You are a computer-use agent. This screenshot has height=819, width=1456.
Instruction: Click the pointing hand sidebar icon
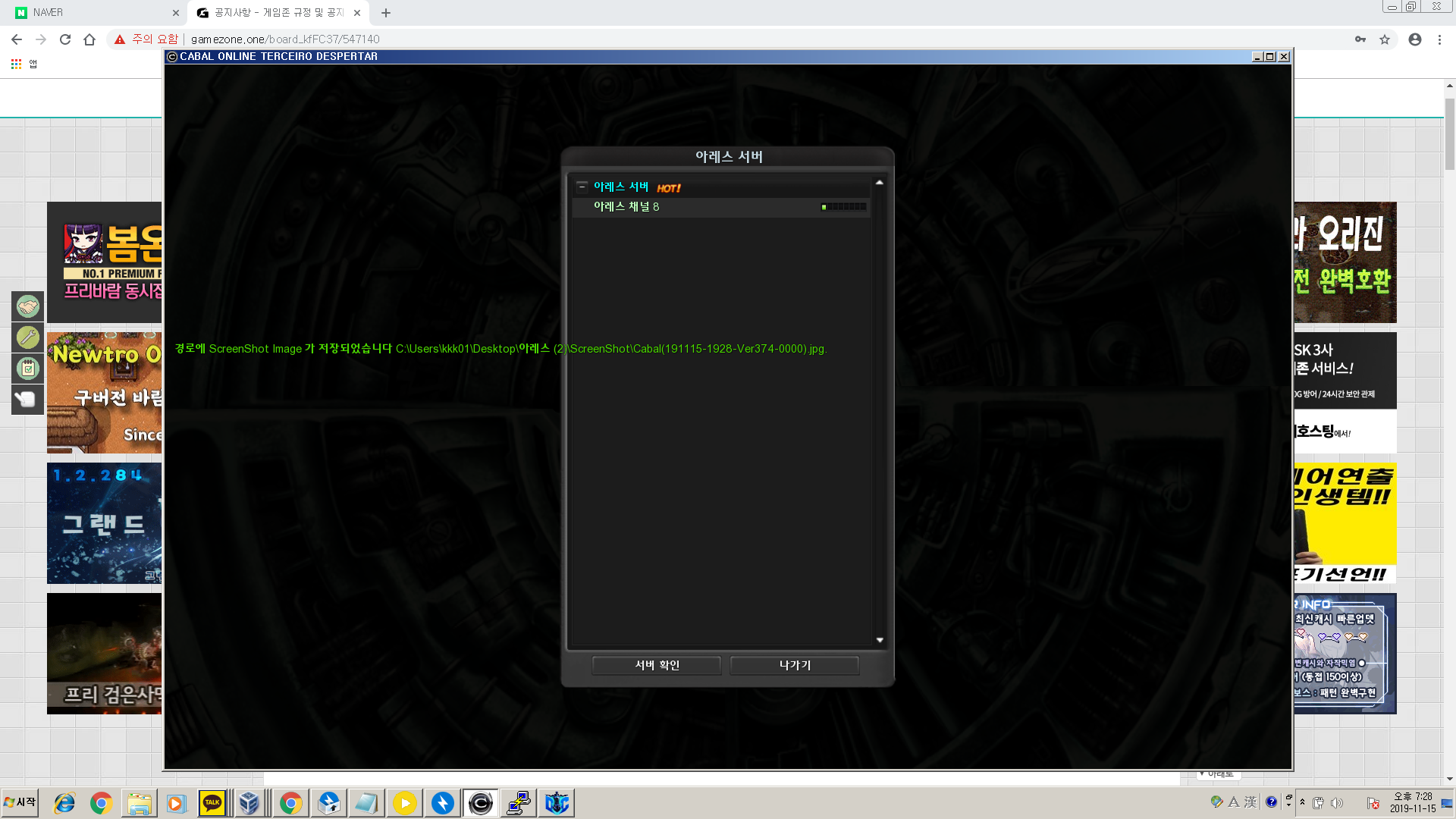(28, 399)
